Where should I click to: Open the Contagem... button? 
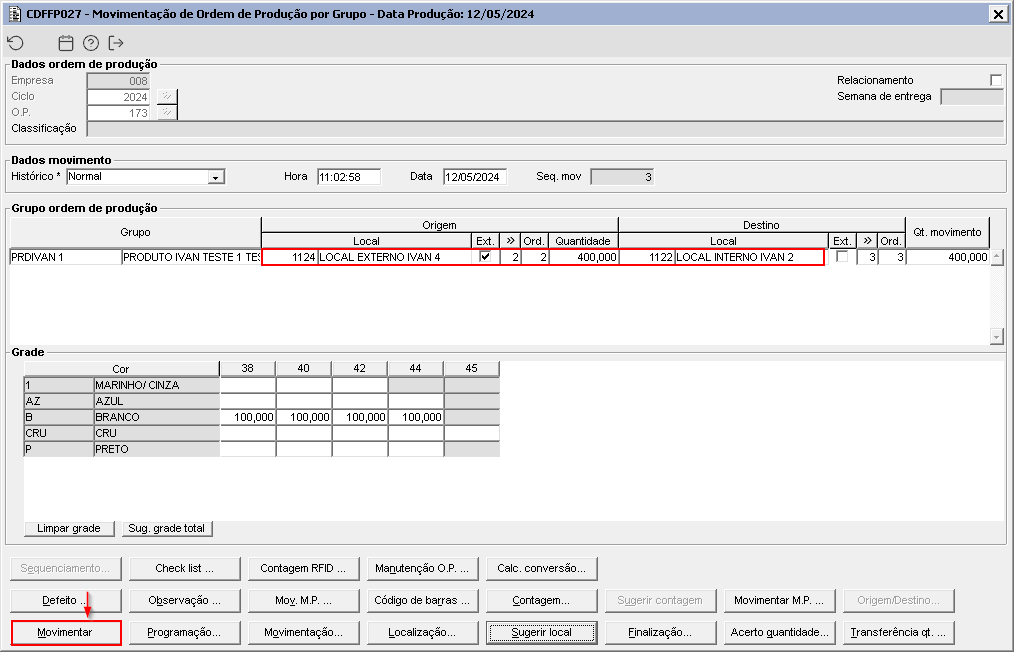click(541, 600)
